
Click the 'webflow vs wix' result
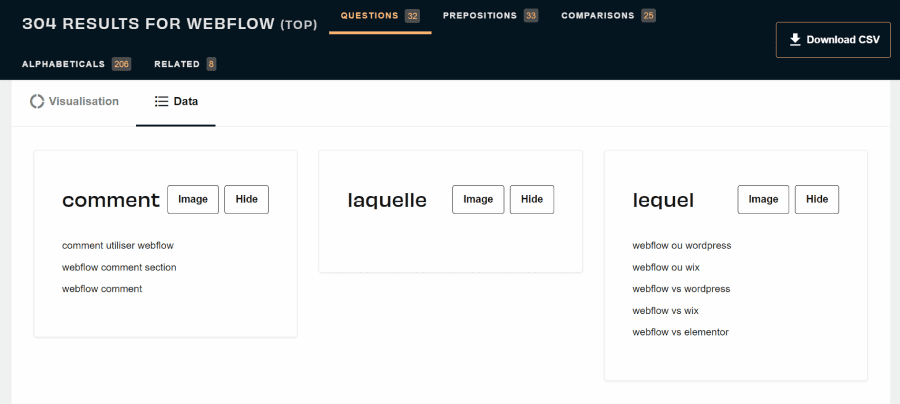(666, 310)
